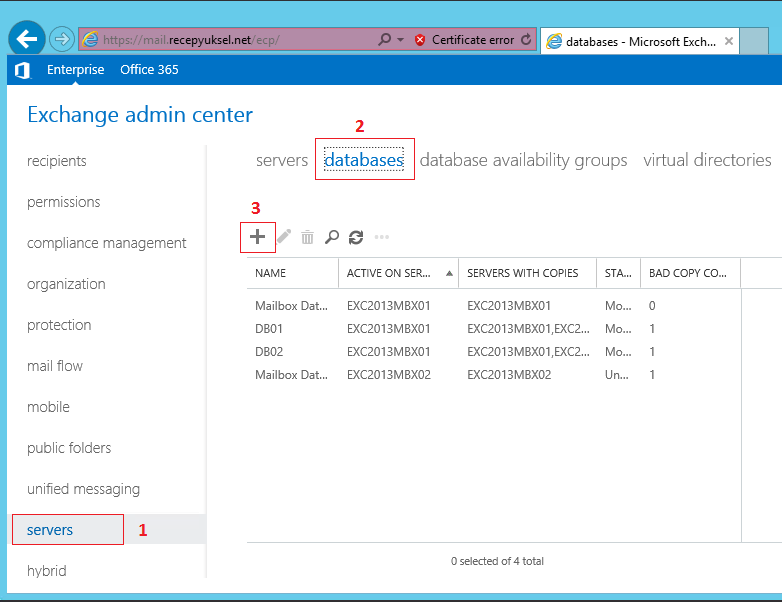
Task: Click the browser Back arrow button
Action: [27, 38]
